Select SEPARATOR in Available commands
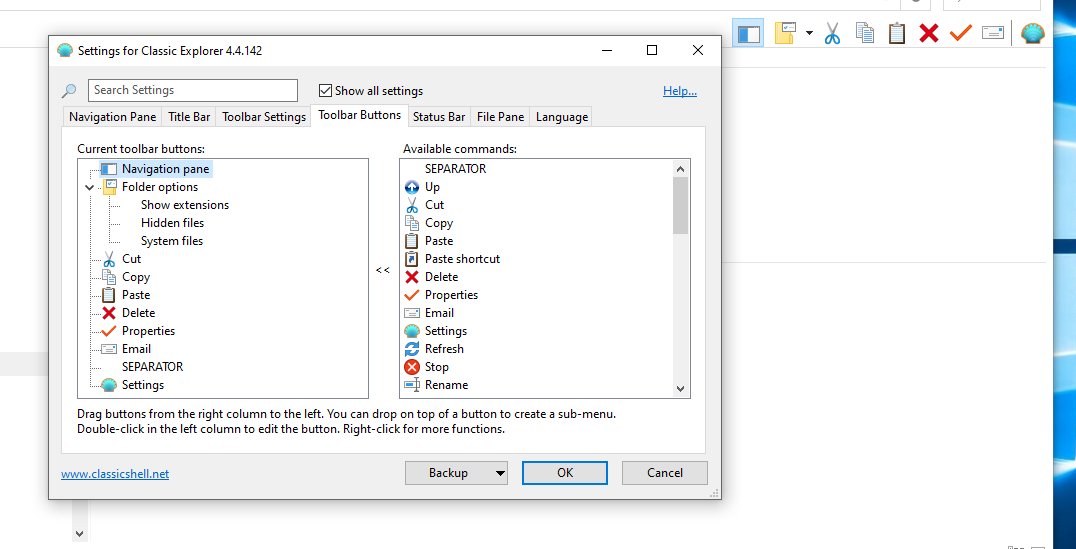 [455, 169]
